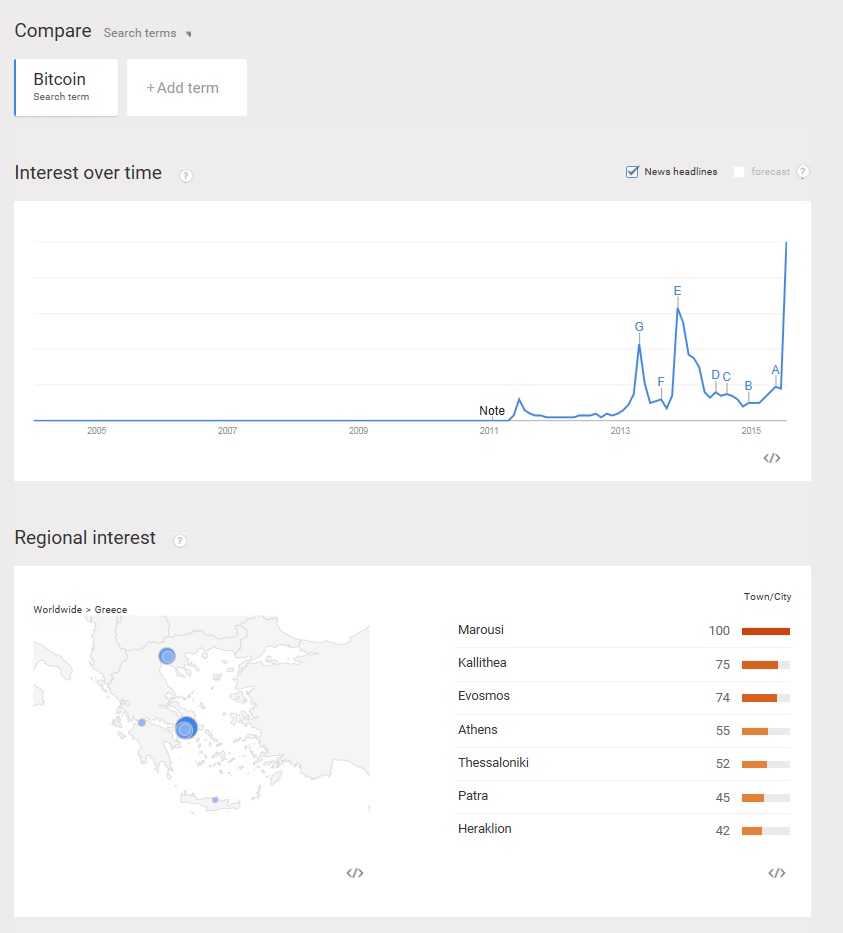The image size is (843, 933).
Task: Select the Bitcoin search term card
Action: pos(66,87)
